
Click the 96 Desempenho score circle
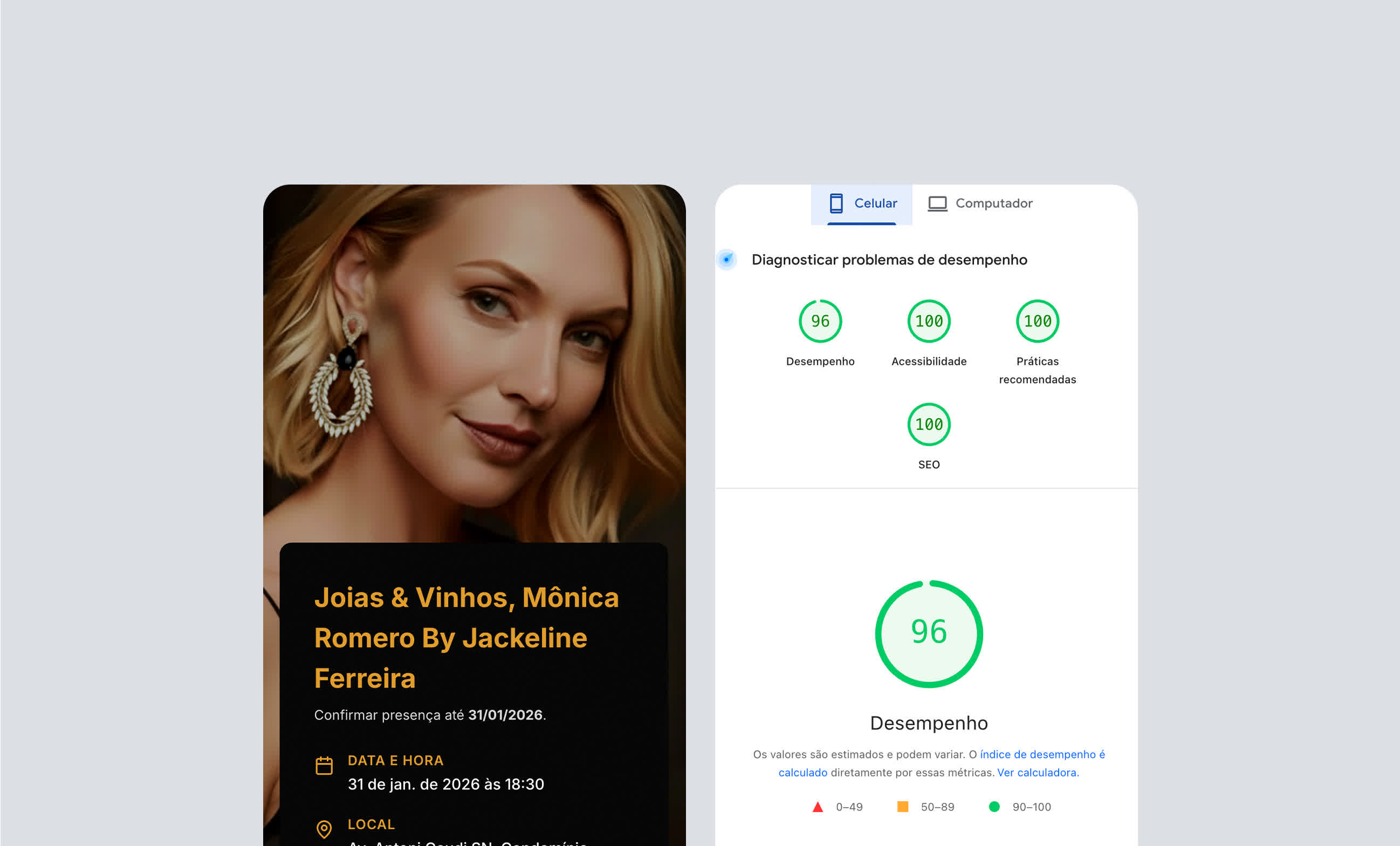coord(819,321)
